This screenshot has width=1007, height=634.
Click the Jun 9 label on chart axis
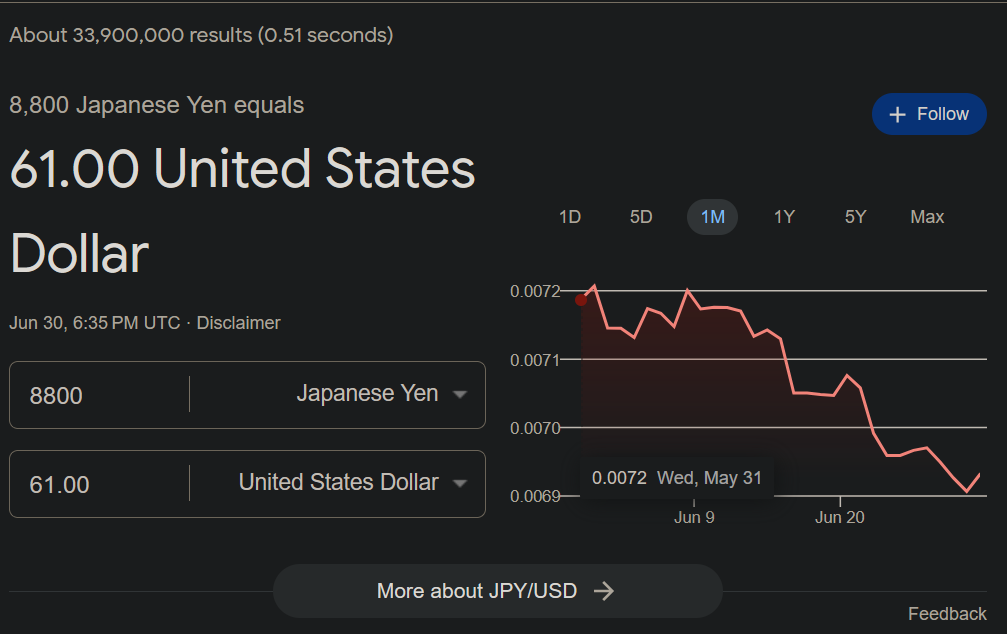pos(694,517)
